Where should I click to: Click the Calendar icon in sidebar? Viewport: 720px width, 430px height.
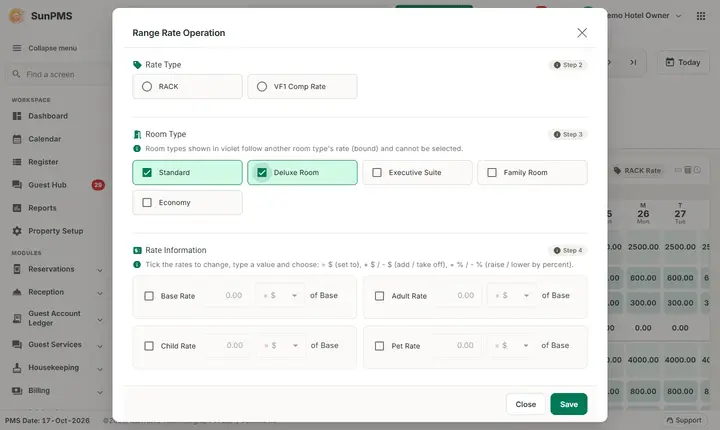17,139
